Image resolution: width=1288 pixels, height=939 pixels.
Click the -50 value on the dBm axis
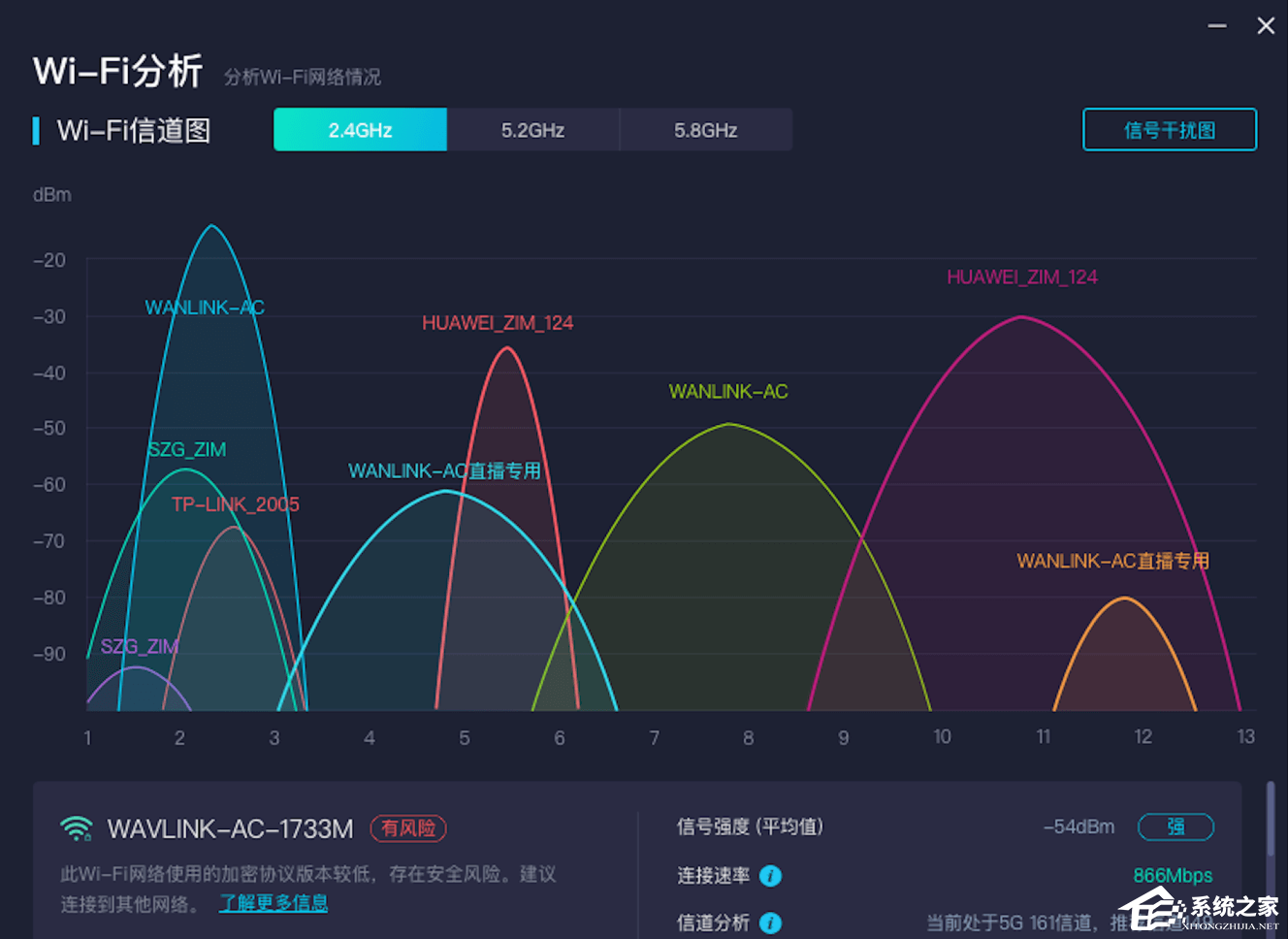point(49,429)
